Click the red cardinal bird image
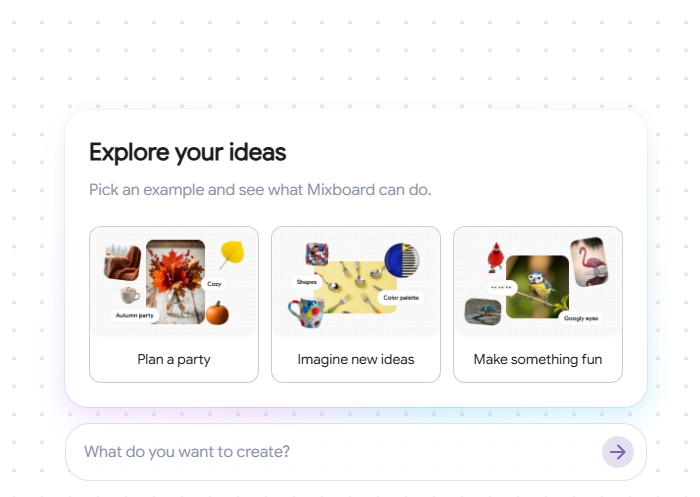The image size is (700, 497). pos(495,259)
